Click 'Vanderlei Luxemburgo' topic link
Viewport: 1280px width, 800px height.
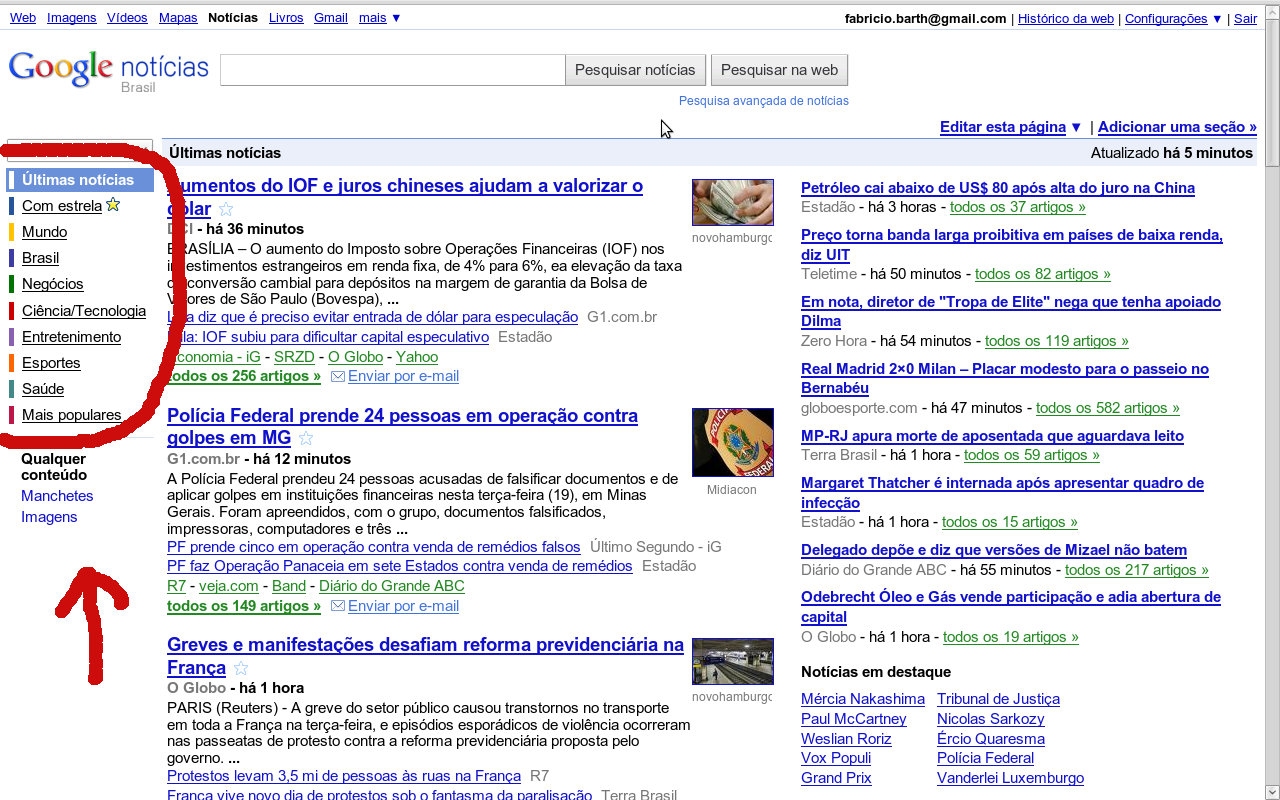pyautogui.click(x=1010, y=778)
